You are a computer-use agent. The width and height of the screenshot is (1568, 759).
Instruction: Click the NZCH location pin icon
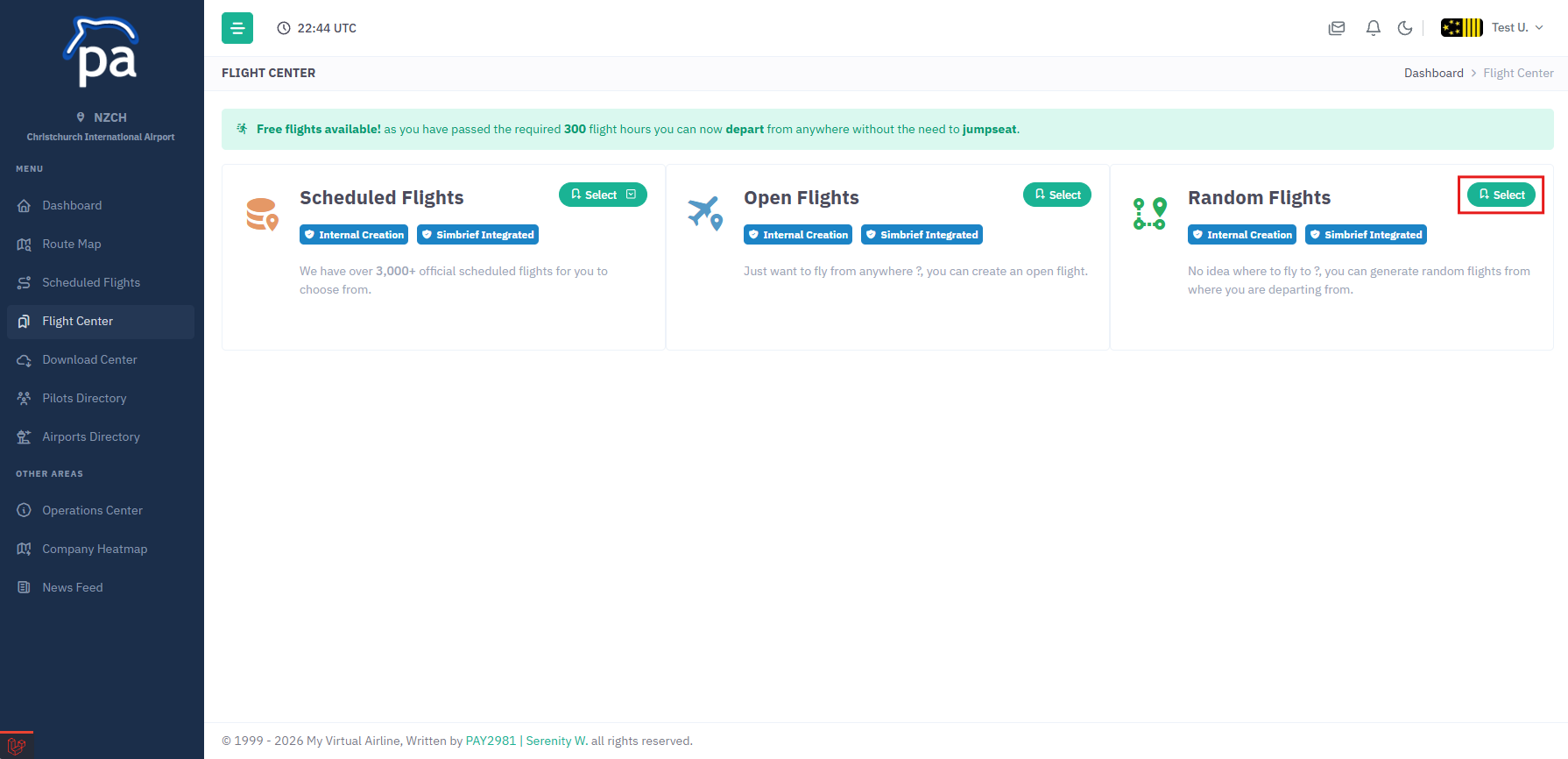[81, 117]
